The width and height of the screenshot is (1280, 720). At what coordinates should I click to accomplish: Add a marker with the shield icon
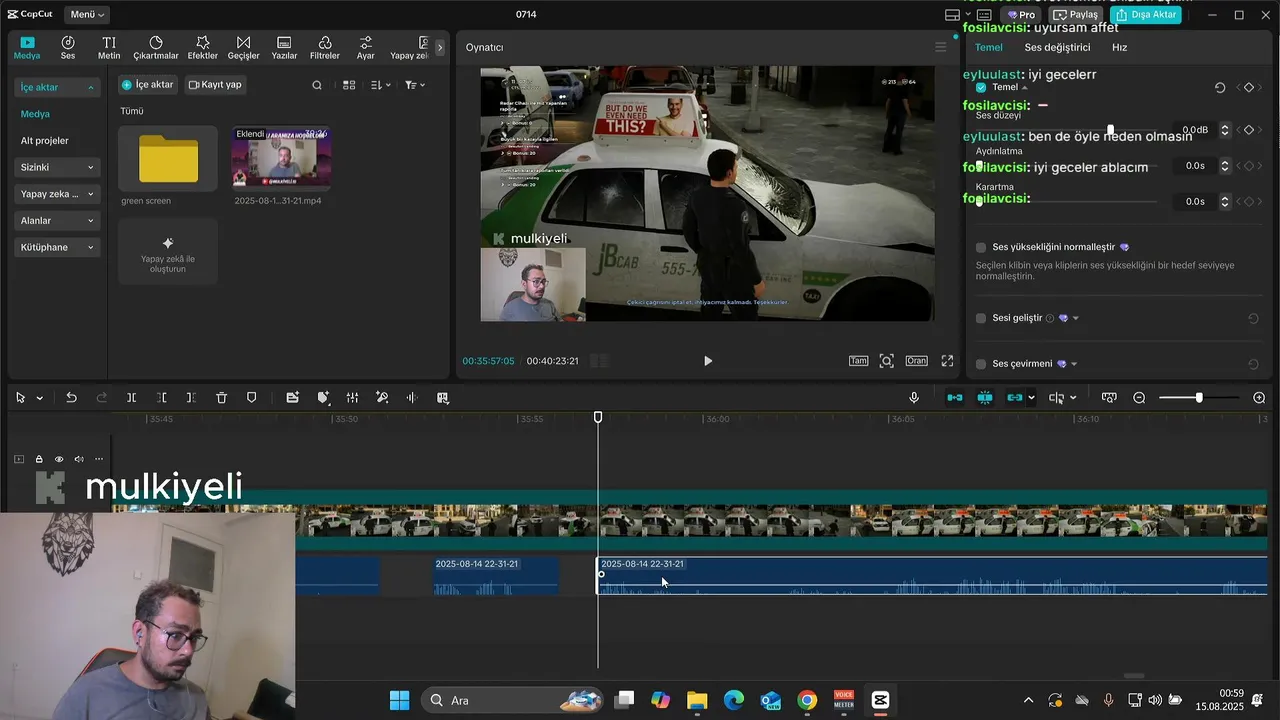click(x=251, y=398)
